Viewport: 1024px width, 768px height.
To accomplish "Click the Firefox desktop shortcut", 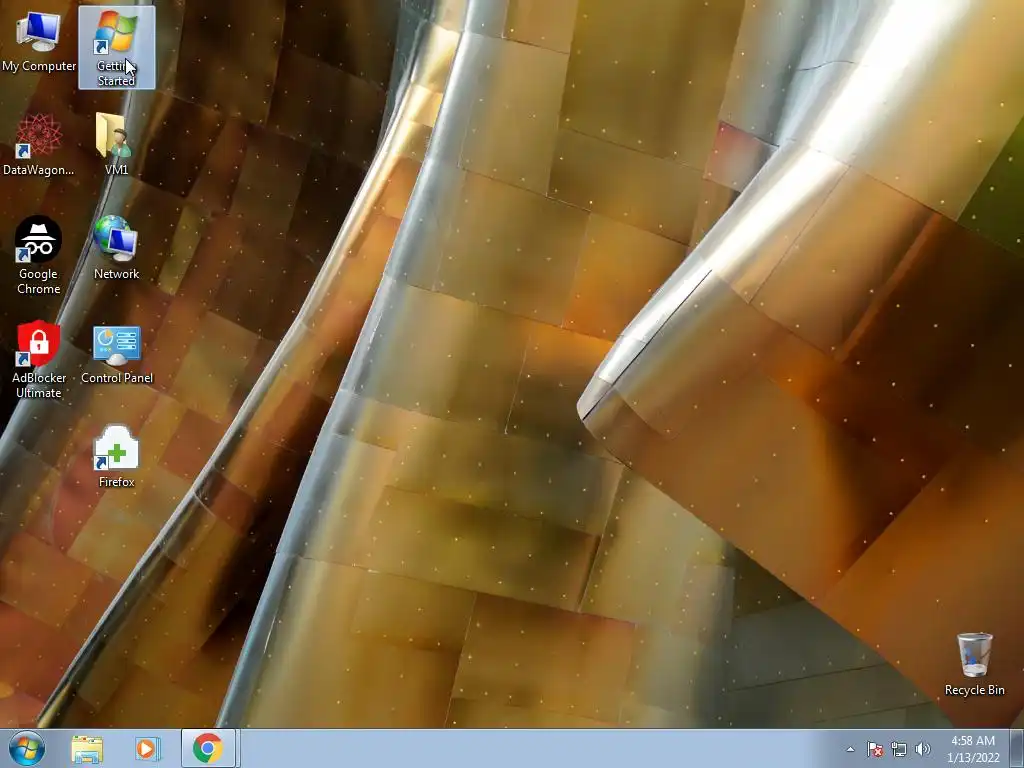I will [116, 456].
